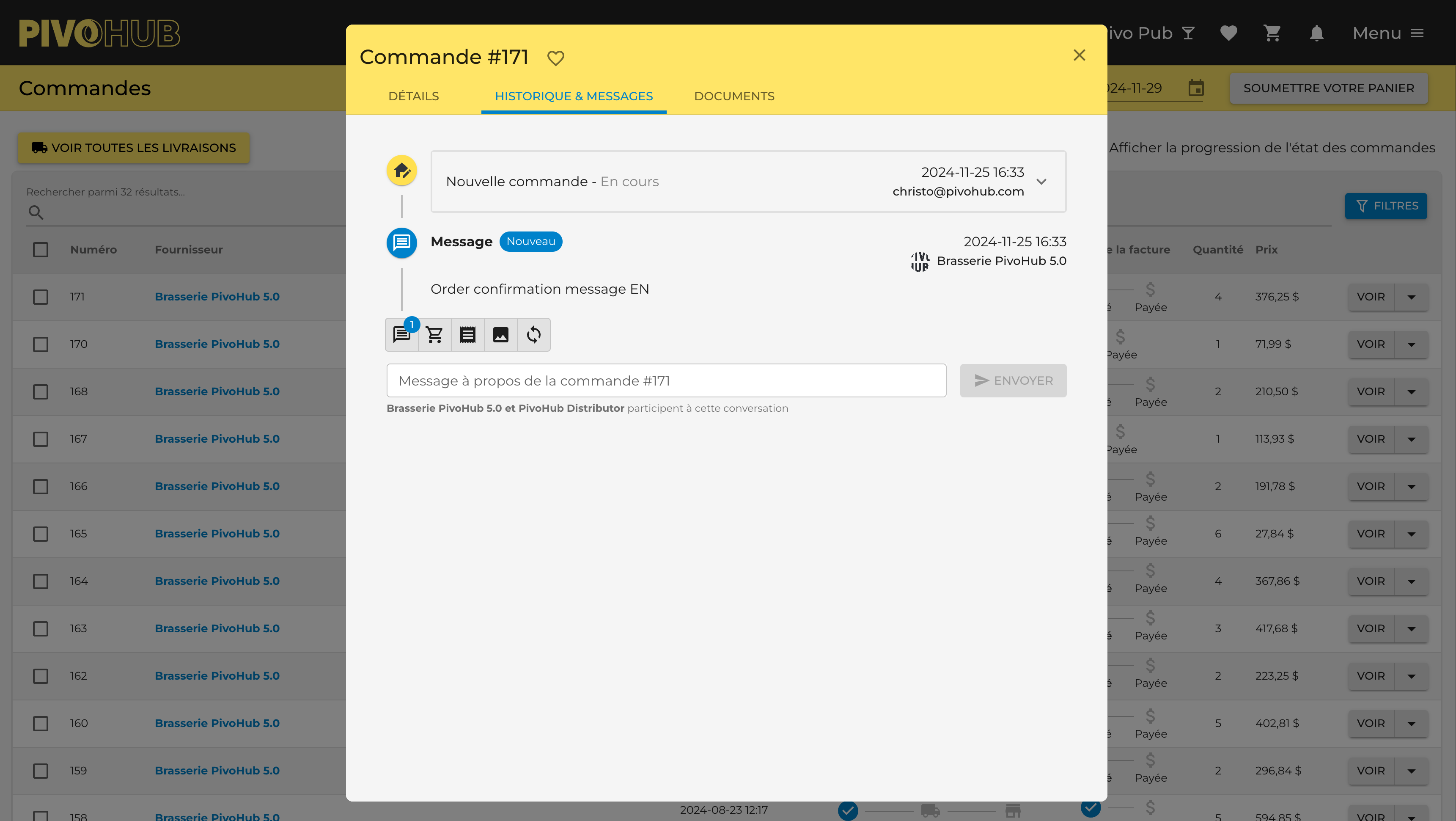Screen dimensions: 1456x821
Task: Open Voir dropdown arrow for order 168
Action: pyautogui.click(x=1411, y=392)
